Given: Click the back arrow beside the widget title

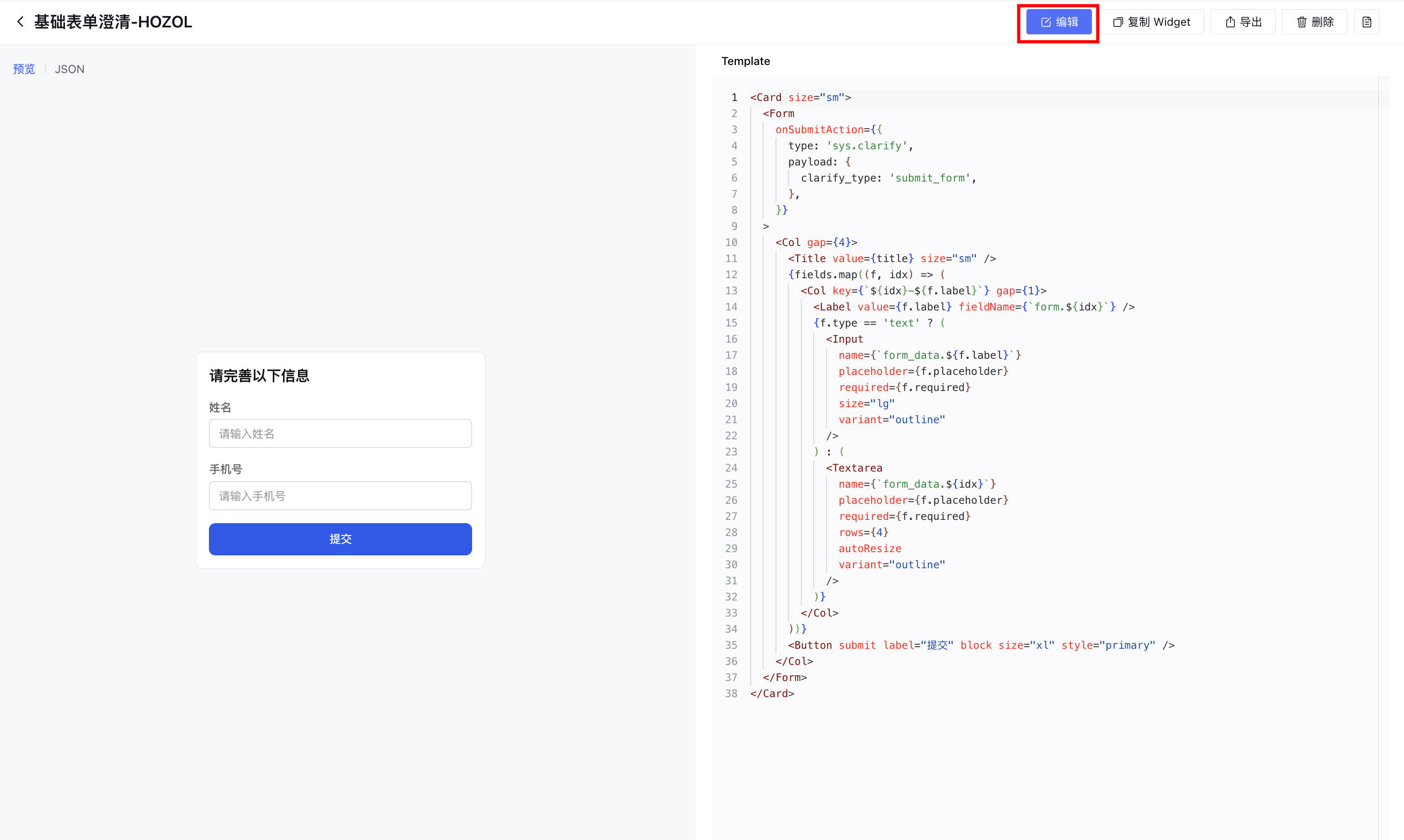Looking at the screenshot, I should point(20,22).
